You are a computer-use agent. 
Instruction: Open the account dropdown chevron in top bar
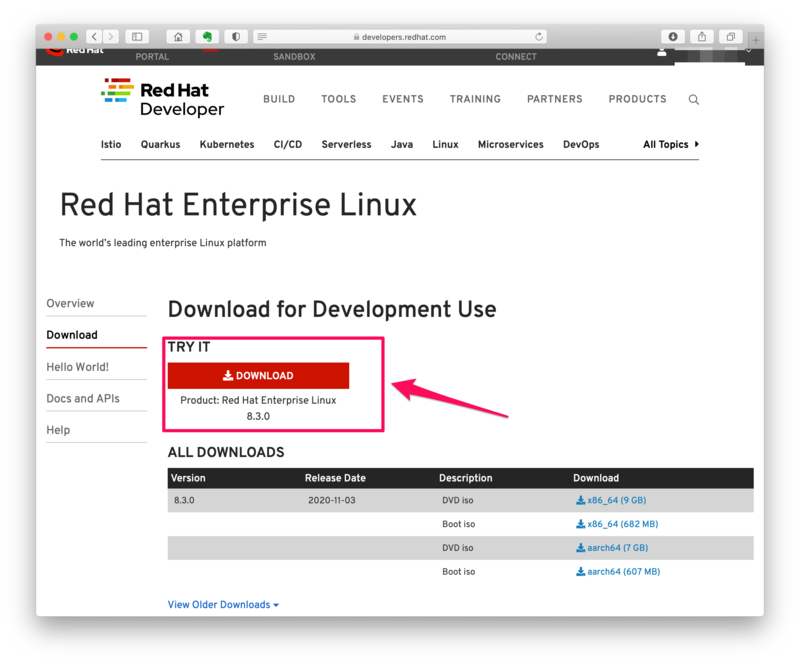tap(748, 51)
